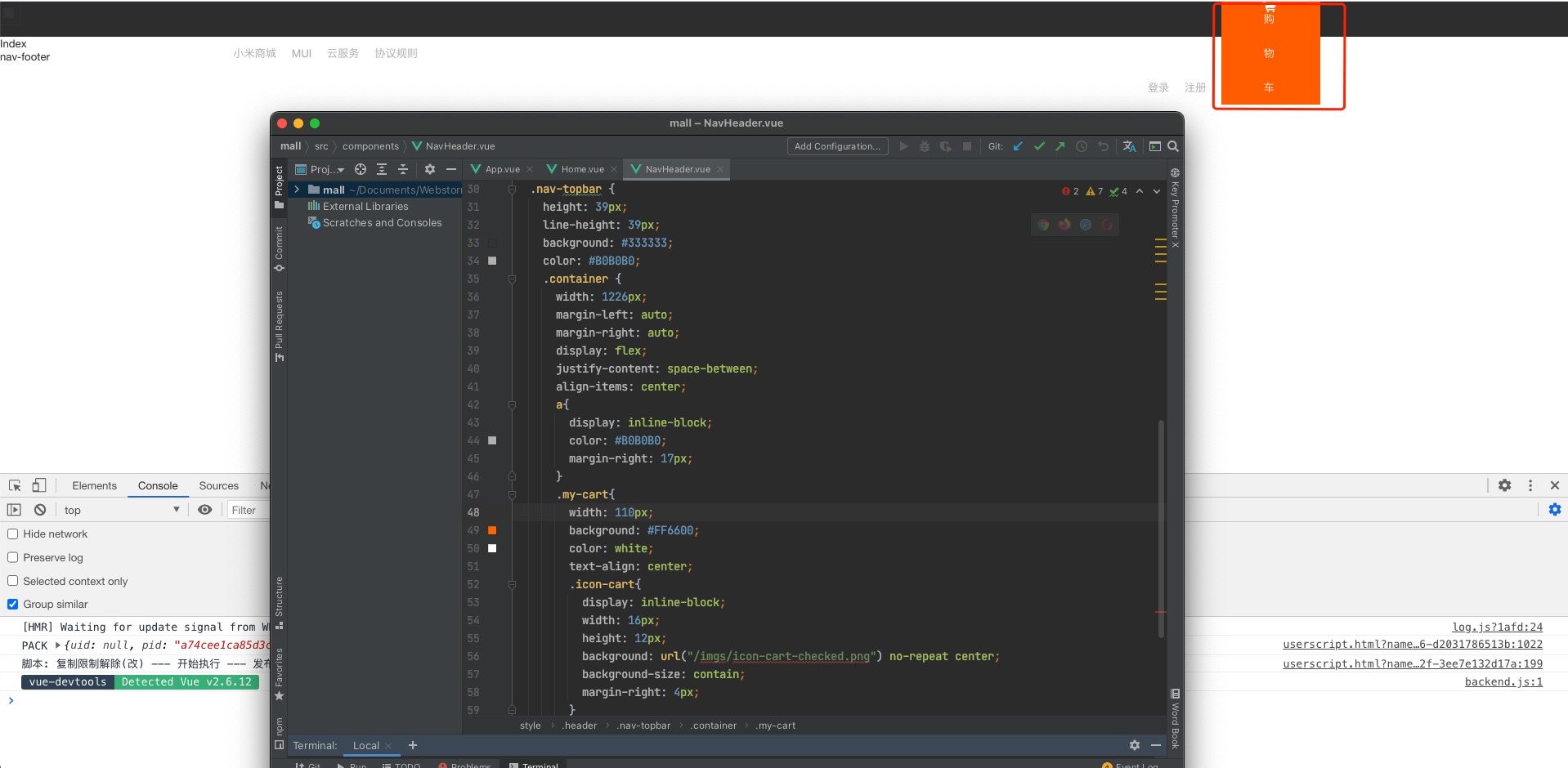Screen dimensions: 1568x768
Task: Click the translate icon in WebStorm toolbar
Action: 1129,146
